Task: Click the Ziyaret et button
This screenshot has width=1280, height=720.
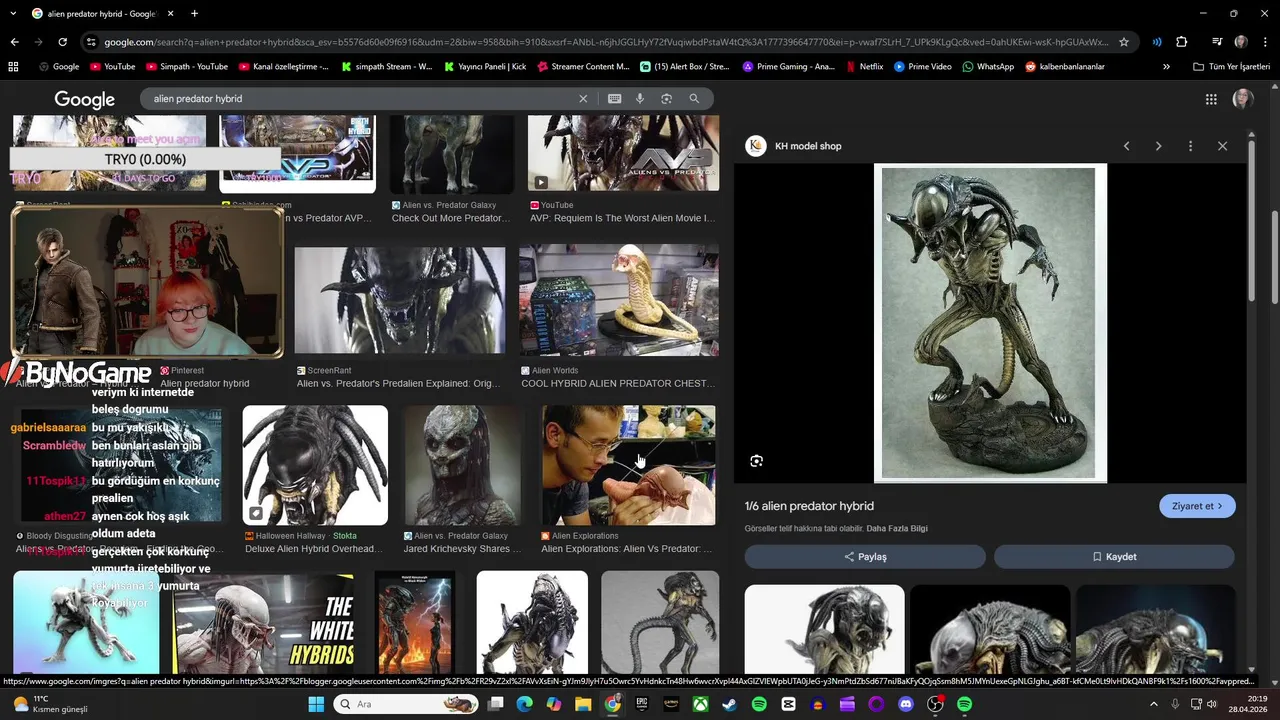Action: [x=1197, y=506]
